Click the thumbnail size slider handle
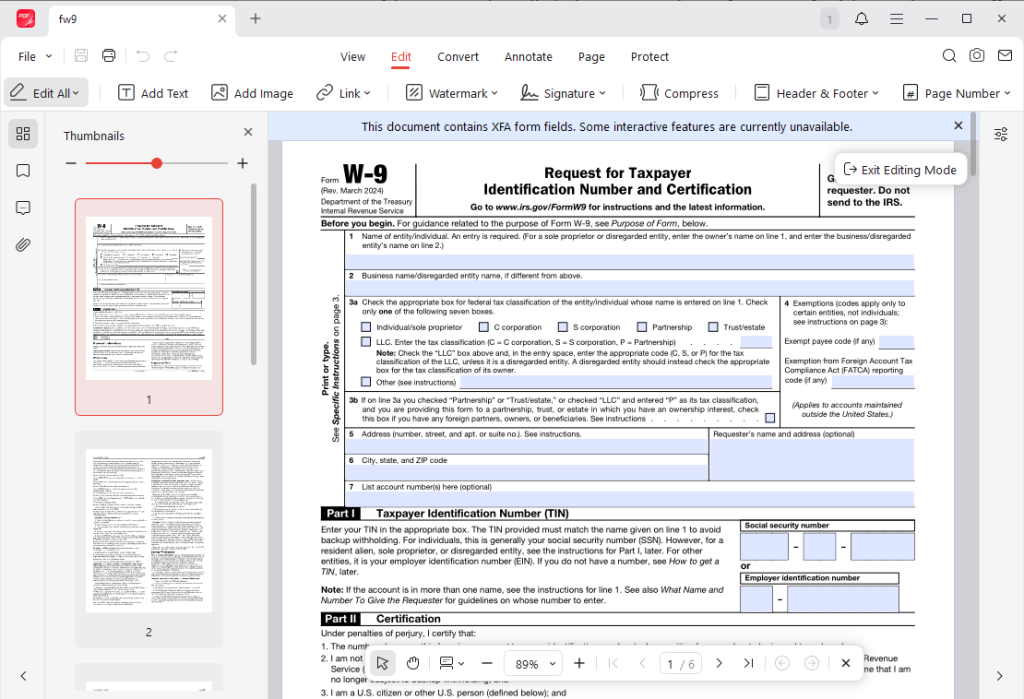This screenshot has height=699, width=1024. click(x=156, y=163)
